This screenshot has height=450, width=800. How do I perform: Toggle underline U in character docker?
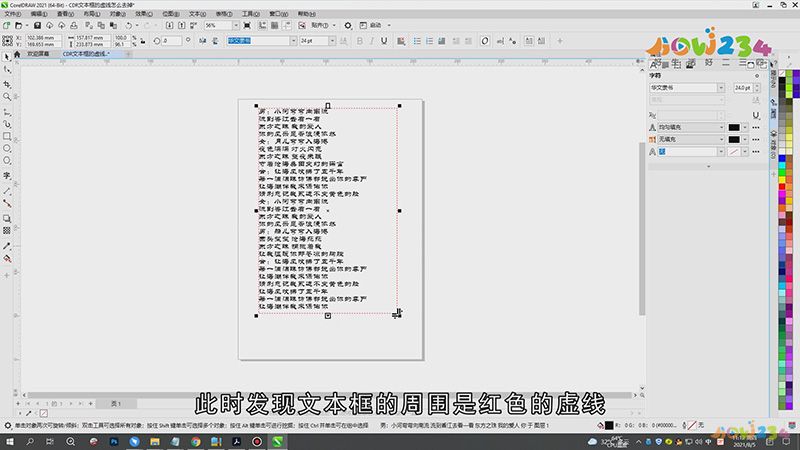coord(756,115)
